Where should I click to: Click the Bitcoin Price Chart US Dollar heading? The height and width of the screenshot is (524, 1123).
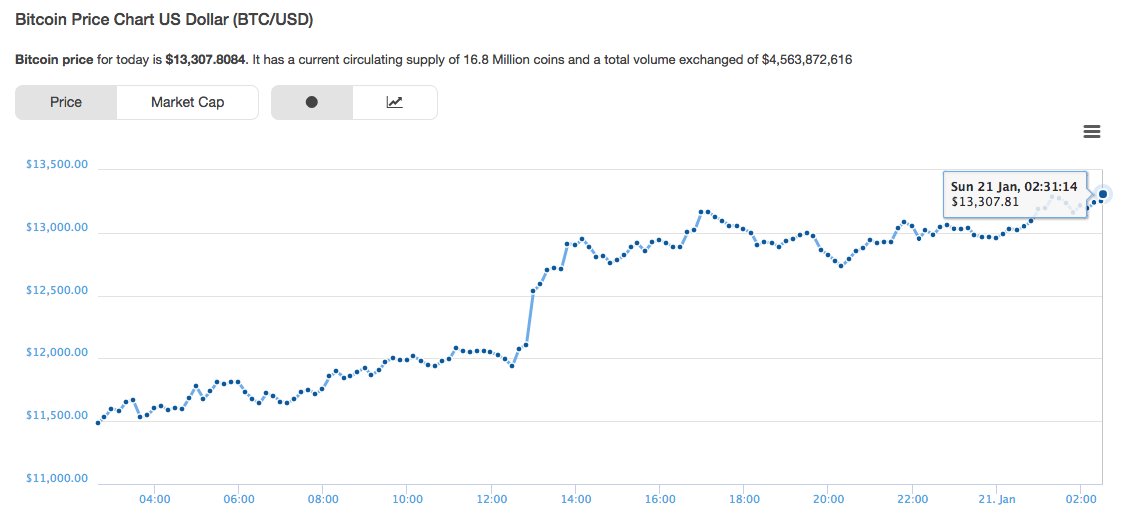coord(164,20)
